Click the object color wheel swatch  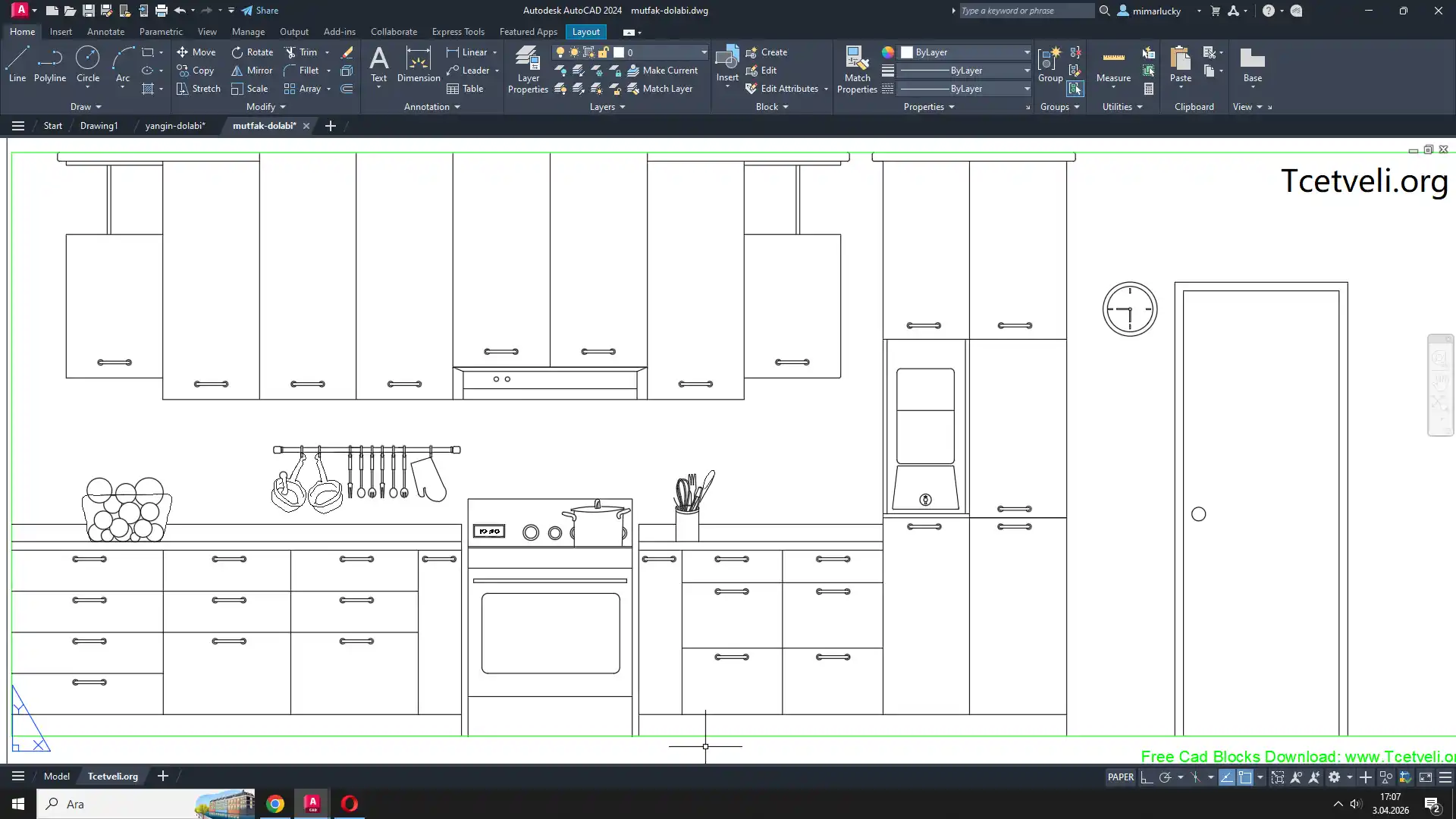pos(887,52)
